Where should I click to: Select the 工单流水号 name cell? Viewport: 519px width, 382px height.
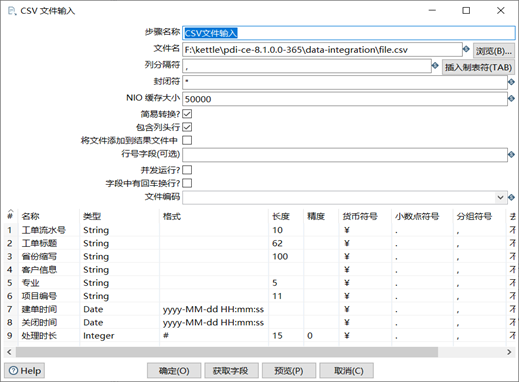pos(49,230)
